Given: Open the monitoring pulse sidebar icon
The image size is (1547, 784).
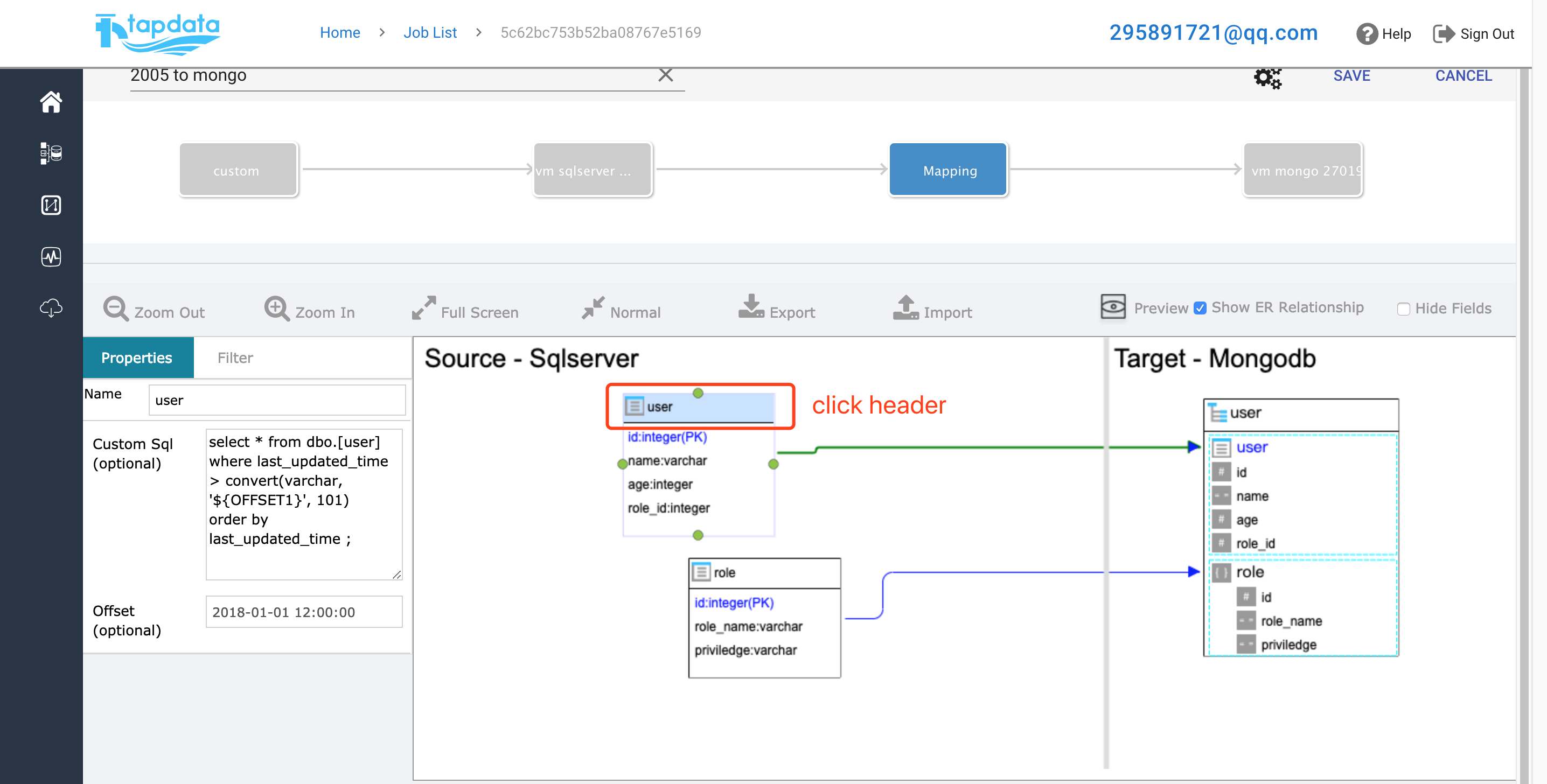Looking at the screenshot, I should point(51,257).
